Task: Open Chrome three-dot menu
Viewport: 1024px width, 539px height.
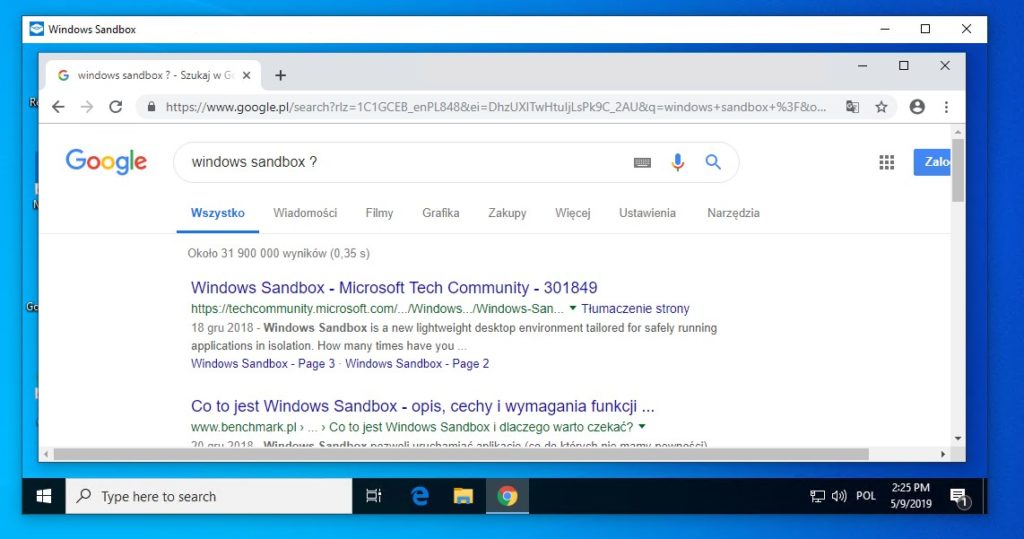Action: [x=946, y=107]
